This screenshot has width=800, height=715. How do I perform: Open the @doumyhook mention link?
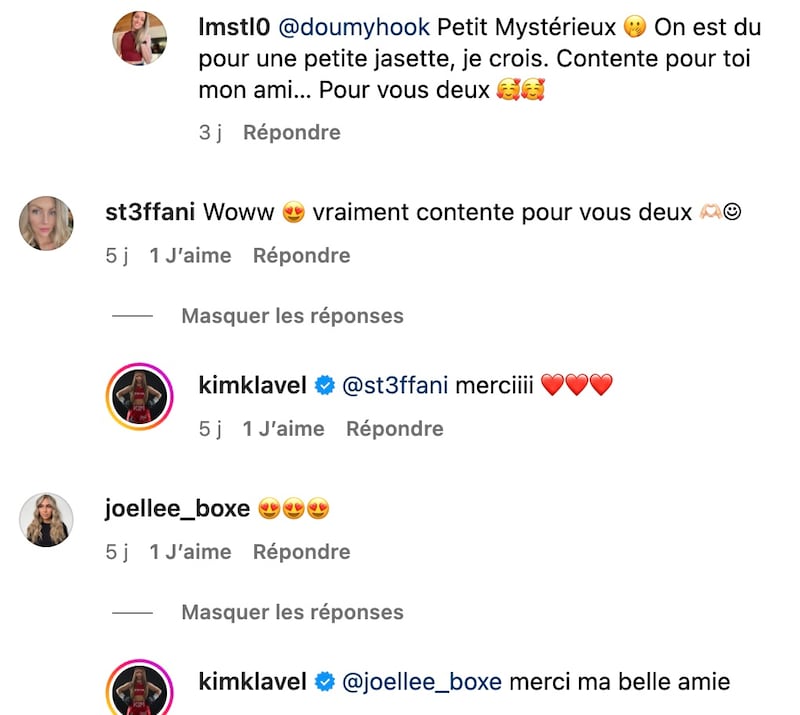click(x=354, y=27)
